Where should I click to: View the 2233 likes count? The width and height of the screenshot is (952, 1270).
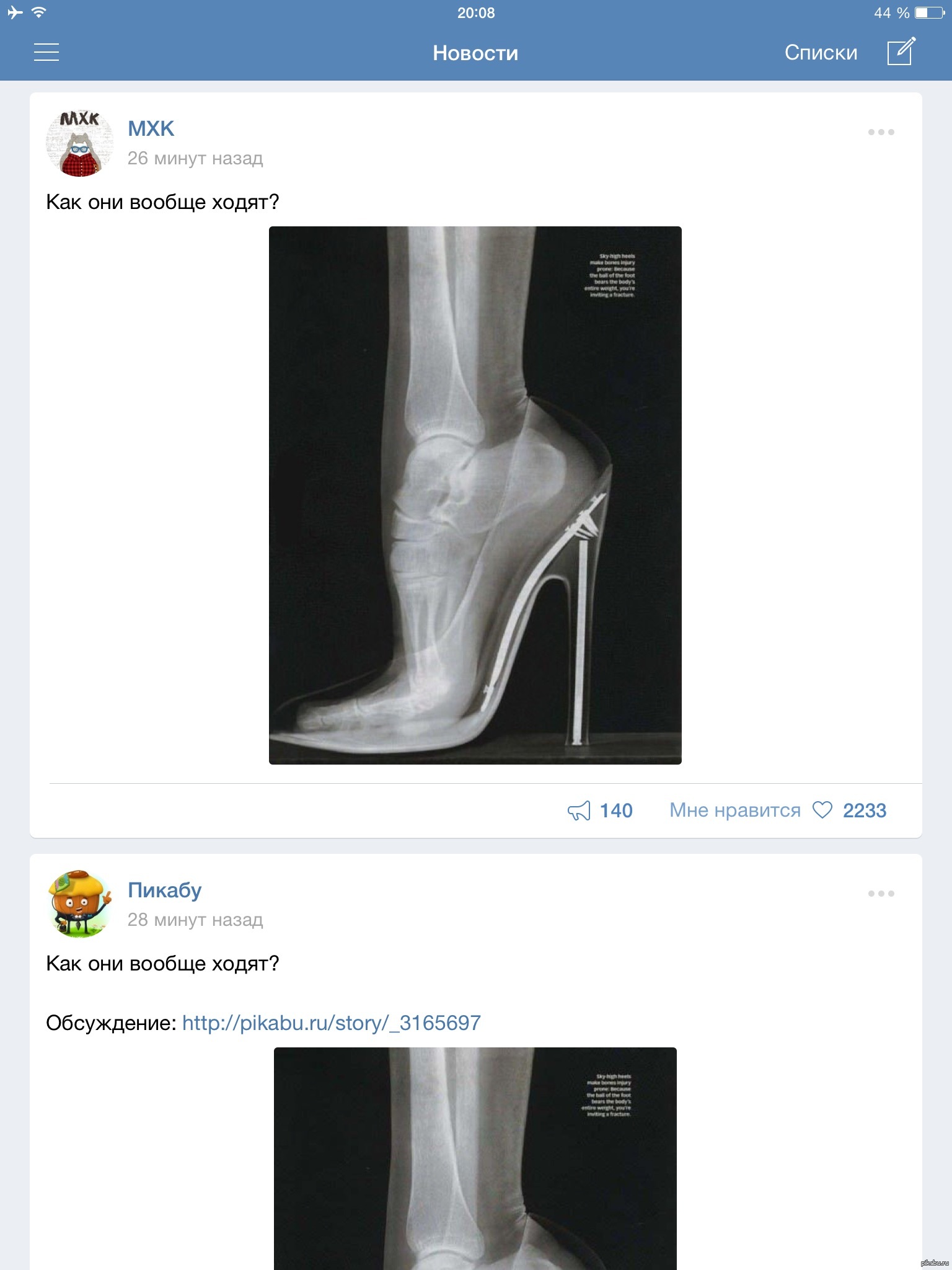[x=865, y=810]
